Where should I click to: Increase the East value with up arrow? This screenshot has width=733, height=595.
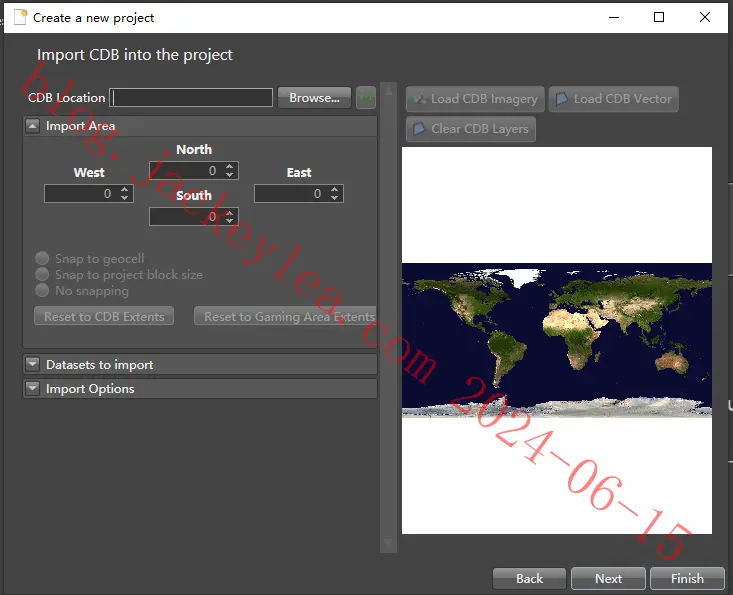click(334, 189)
